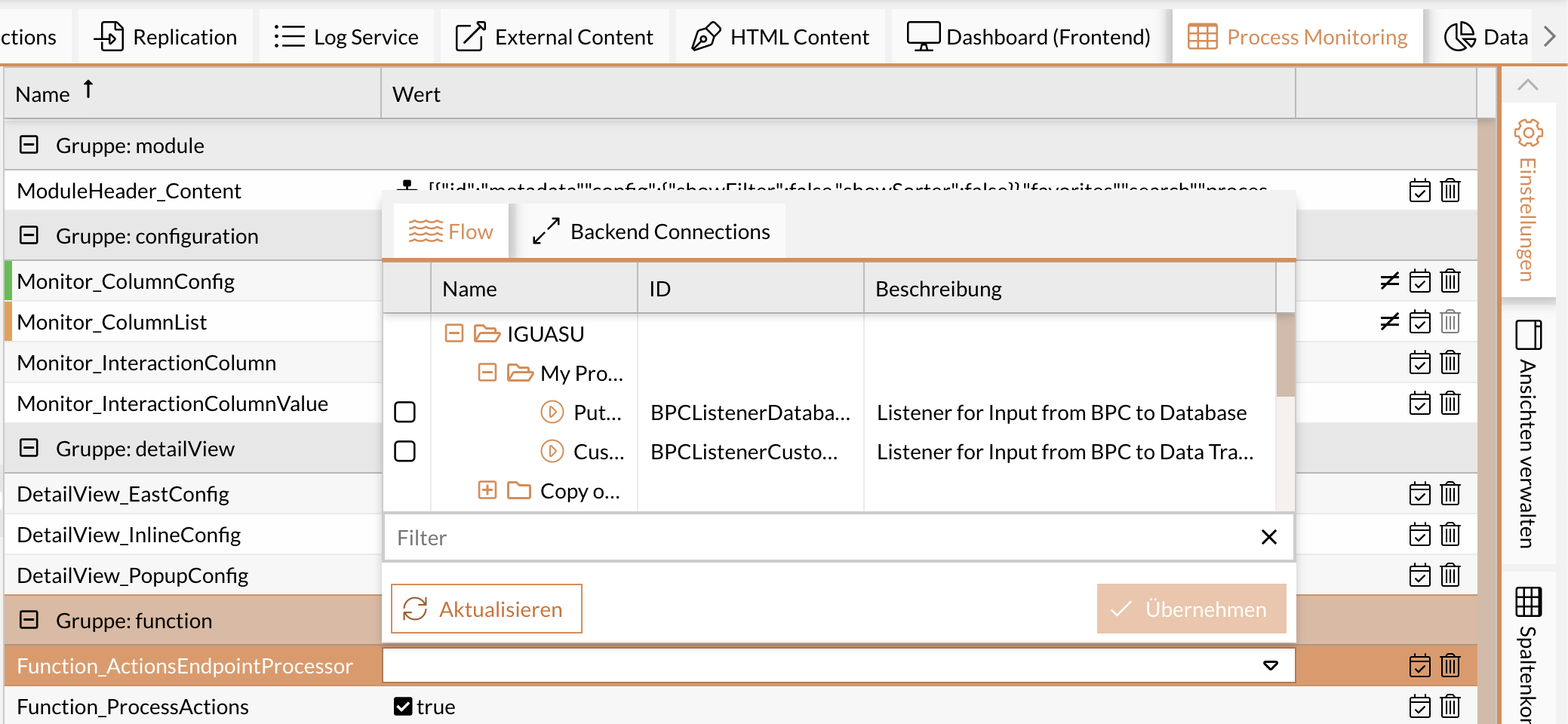
Task: Click the Übernehmen button
Action: click(1191, 609)
